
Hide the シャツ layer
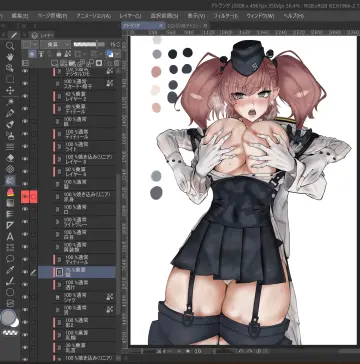[x=25, y=297]
